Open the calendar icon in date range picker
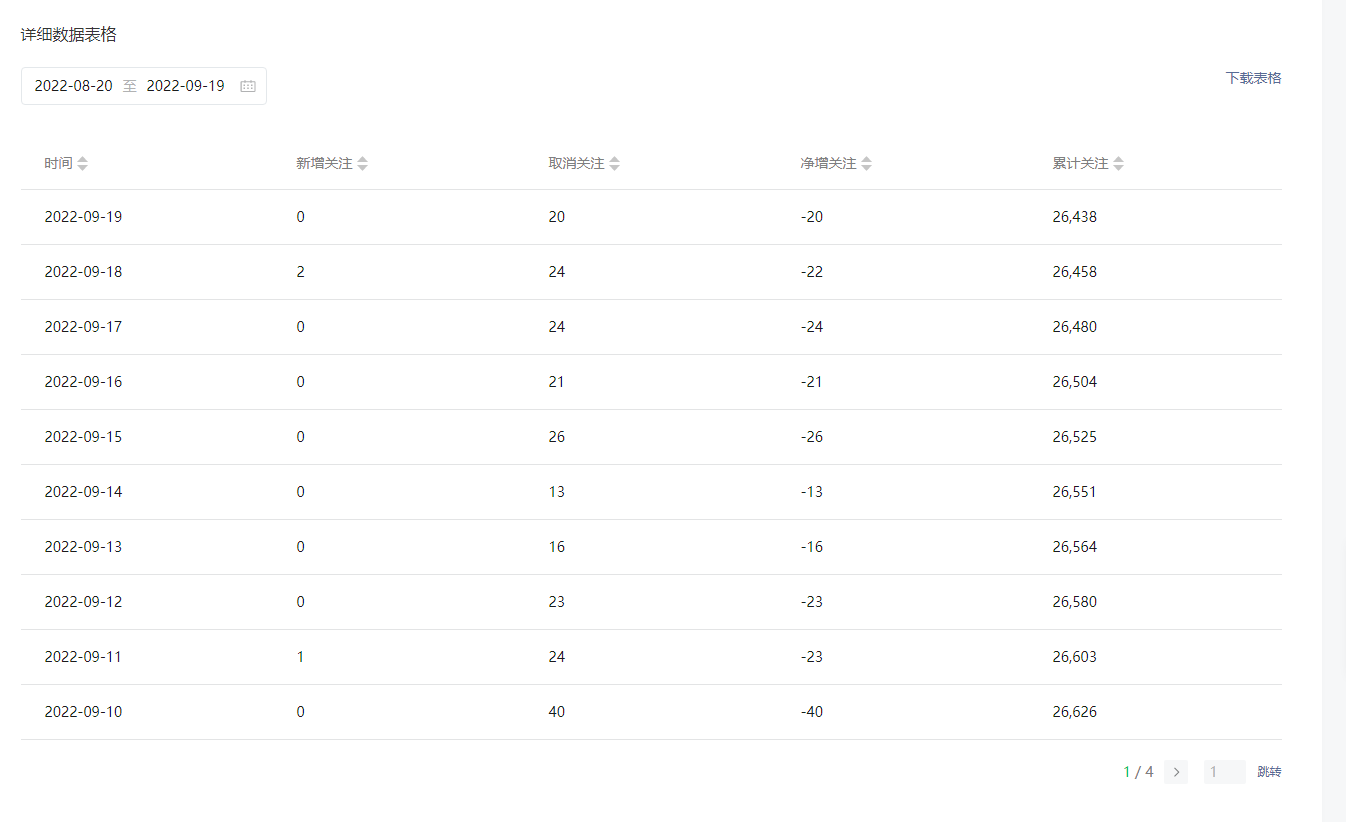Image resolution: width=1346 pixels, height=822 pixels. [248, 86]
